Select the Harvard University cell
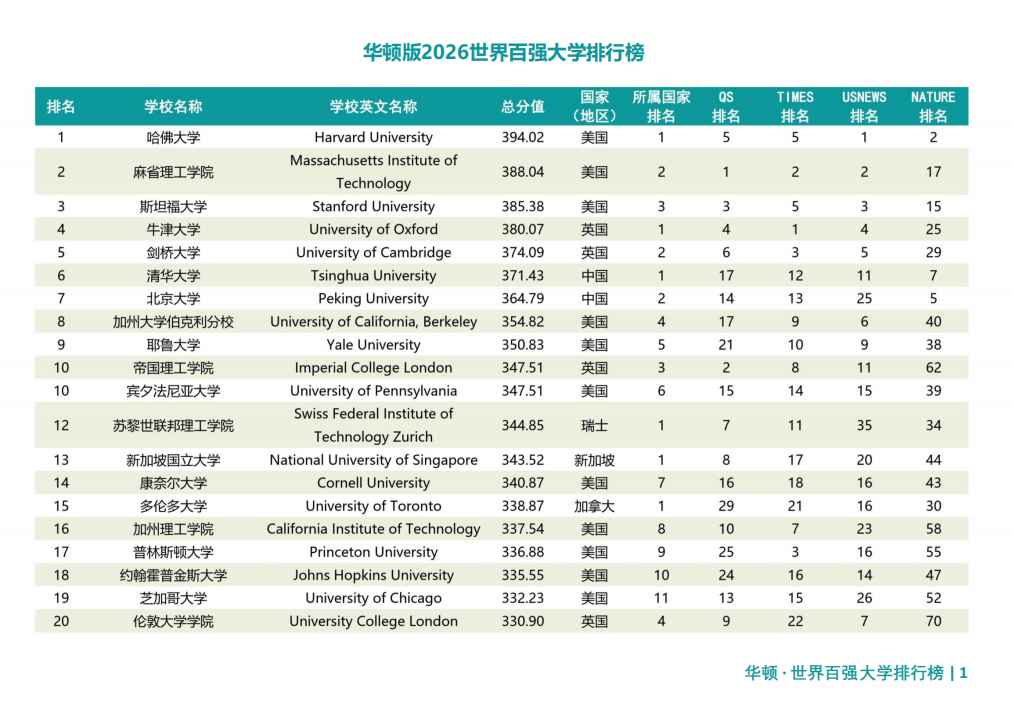Screen dimensions: 1012x709 point(373,137)
